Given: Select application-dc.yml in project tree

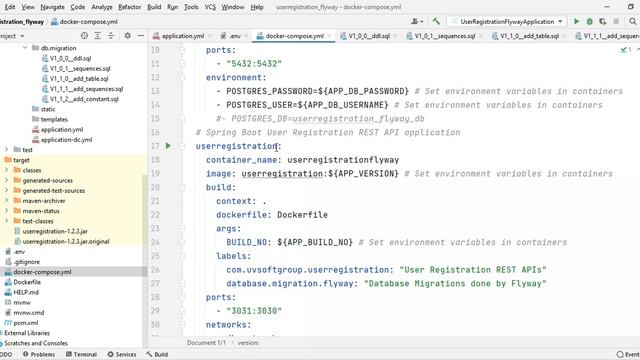Looking at the screenshot, I should 66,140.
